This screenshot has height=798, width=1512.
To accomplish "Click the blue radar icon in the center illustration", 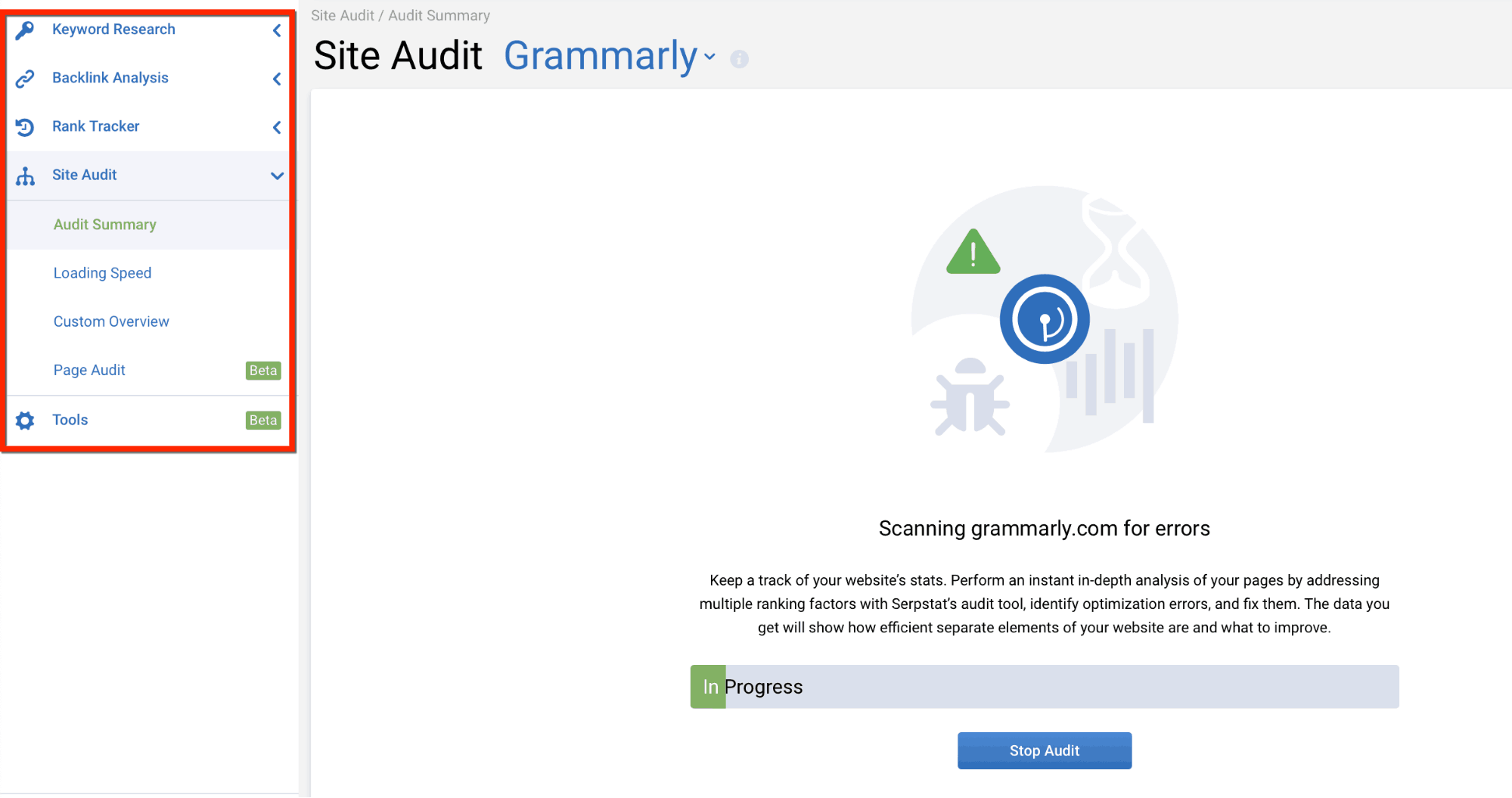I will (x=1045, y=318).
